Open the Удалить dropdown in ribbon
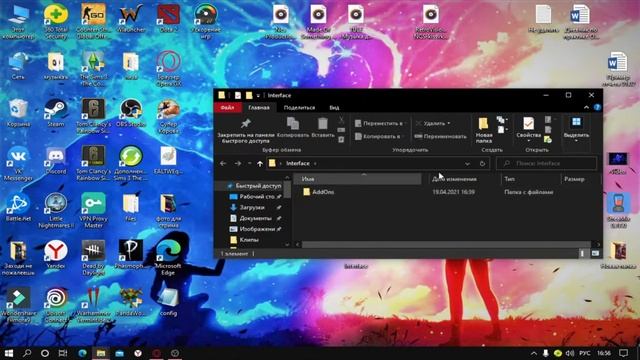640x360 pixels. (x=433, y=123)
